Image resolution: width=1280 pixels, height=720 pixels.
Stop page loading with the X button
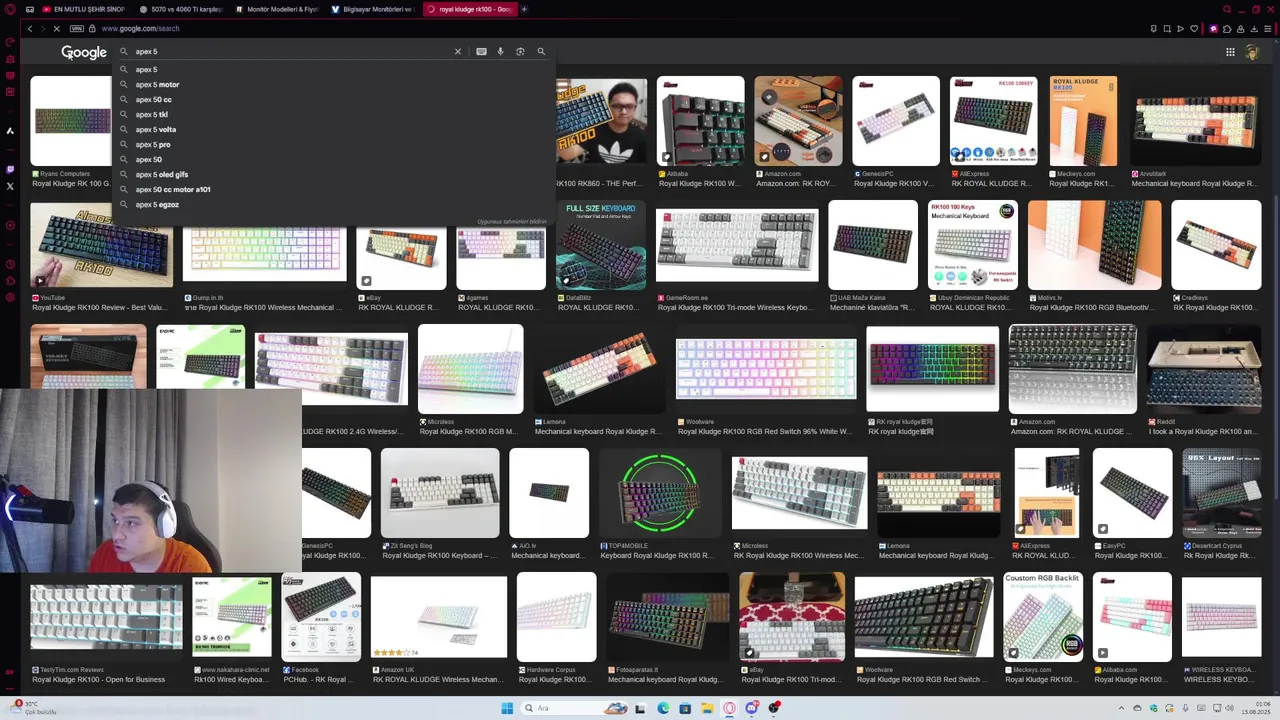(x=56, y=29)
